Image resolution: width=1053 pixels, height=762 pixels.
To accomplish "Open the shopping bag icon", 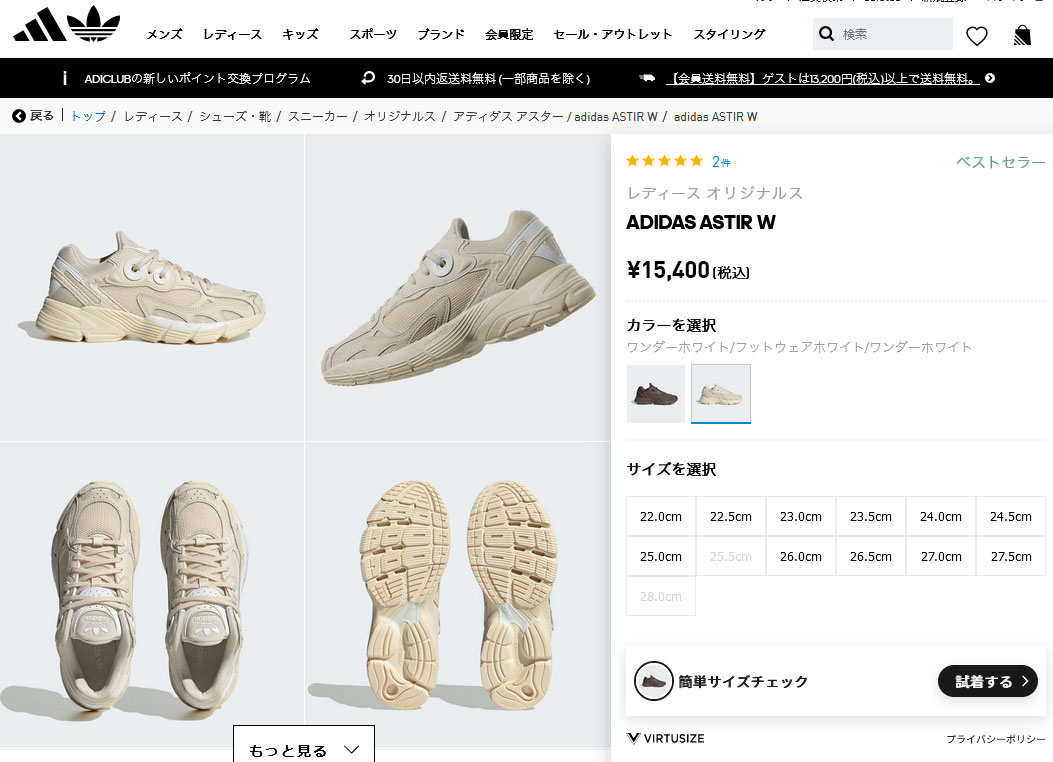I will (1022, 34).
